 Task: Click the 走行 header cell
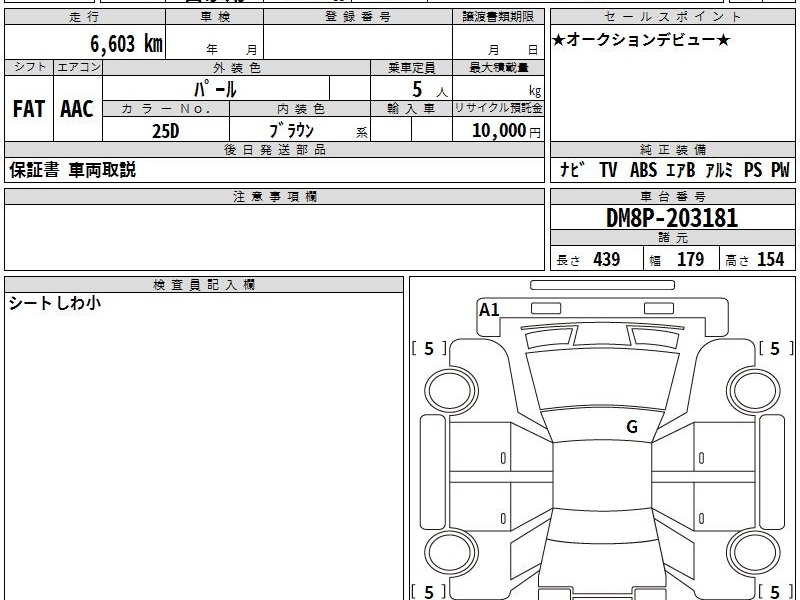[85, 17]
